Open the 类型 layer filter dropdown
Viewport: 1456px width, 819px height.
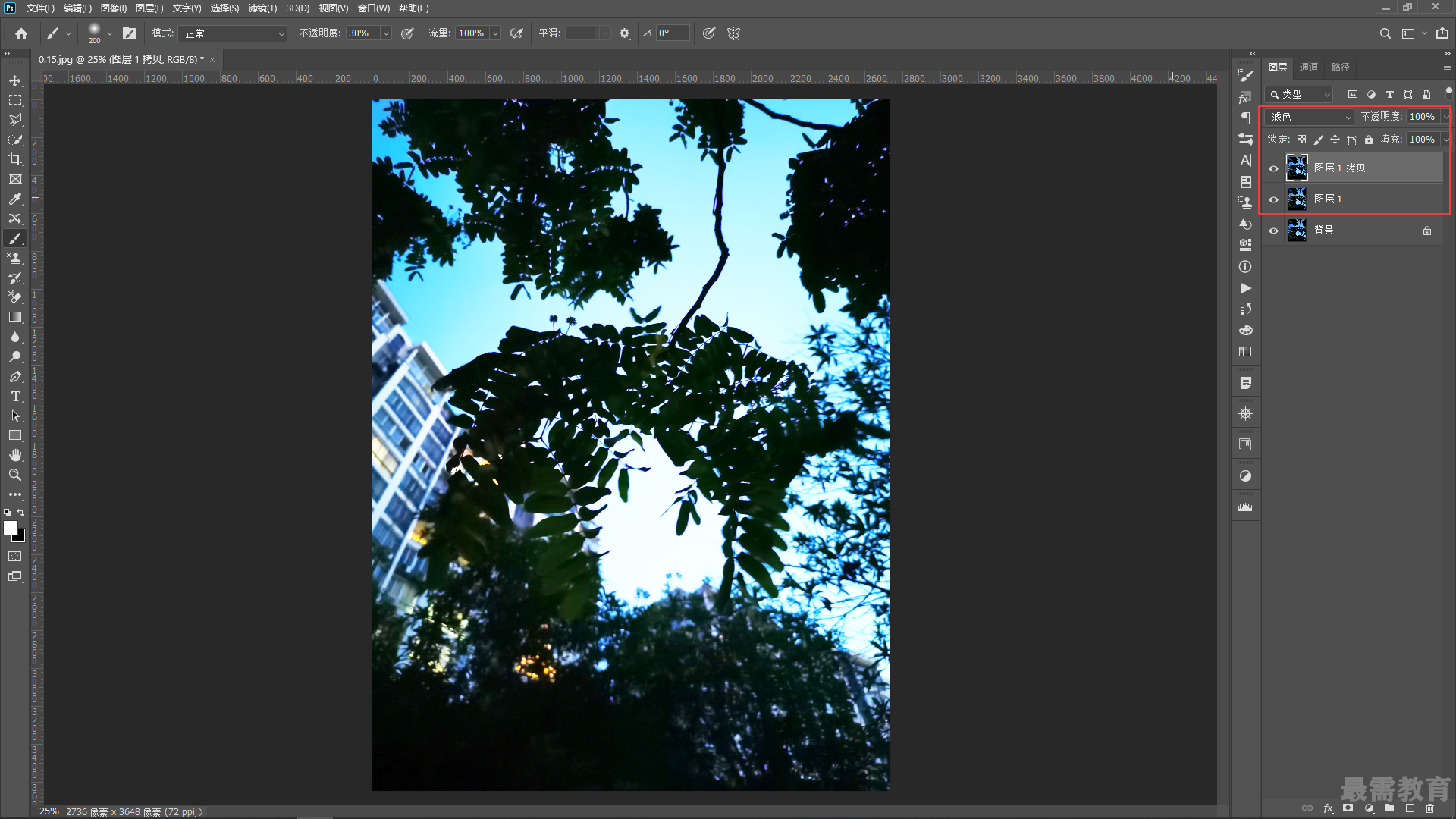tap(1300, 94)
